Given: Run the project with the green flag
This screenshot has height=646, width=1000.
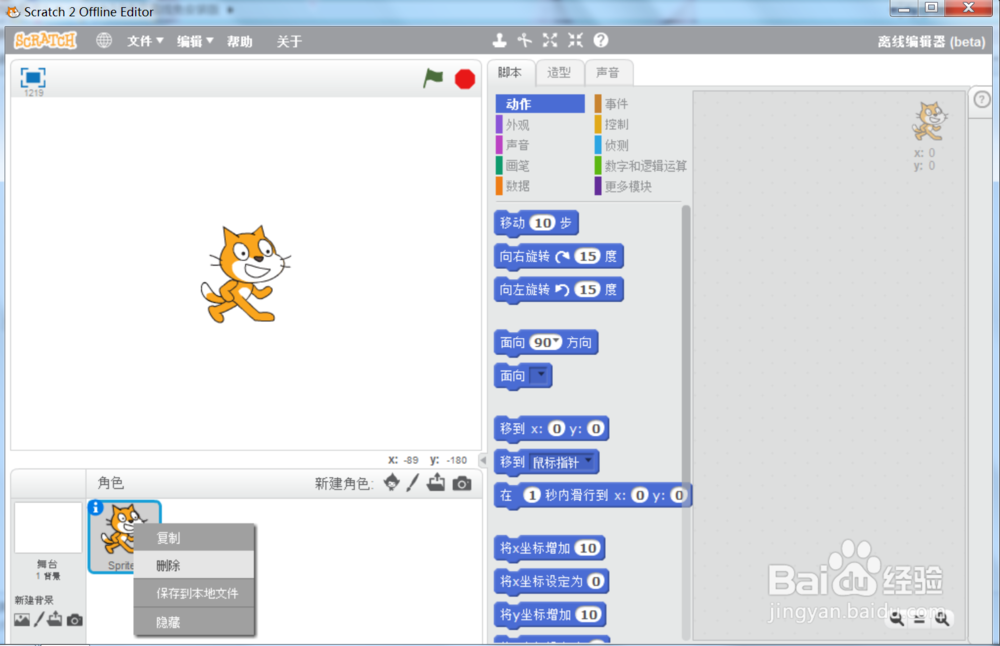Looking at the screenshot, I should point(433,78).
